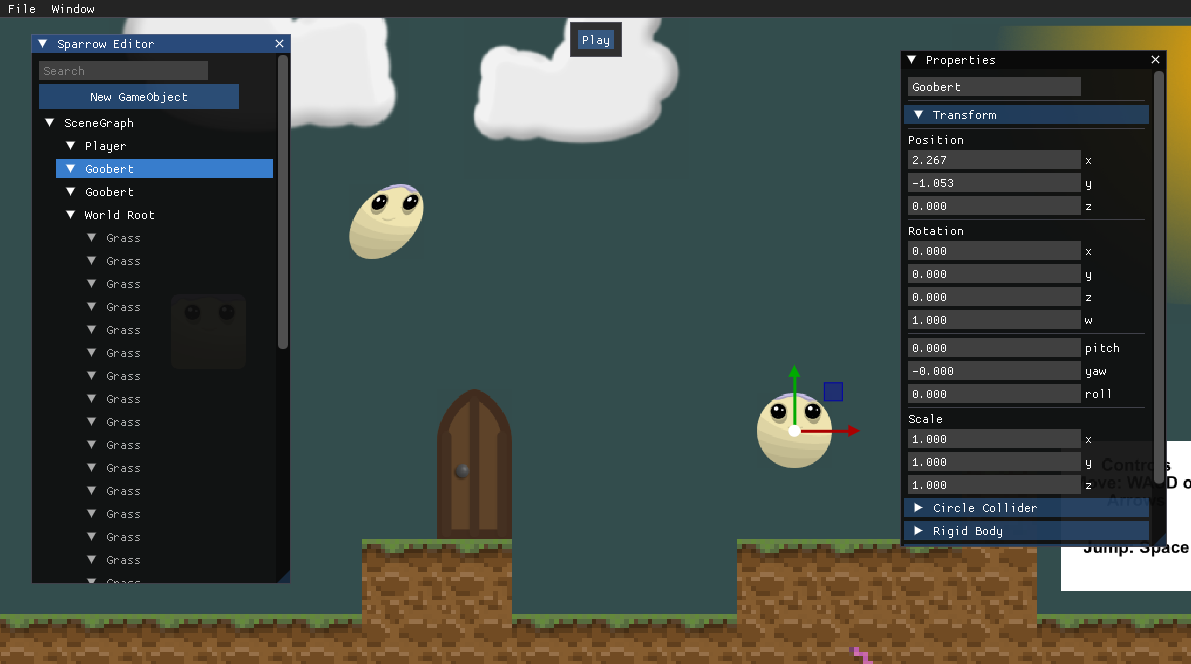This screenshot has height=664, width=1191.
Task: Collapse the Sparrow Editor window triangle
Action: tap(43, 44)
